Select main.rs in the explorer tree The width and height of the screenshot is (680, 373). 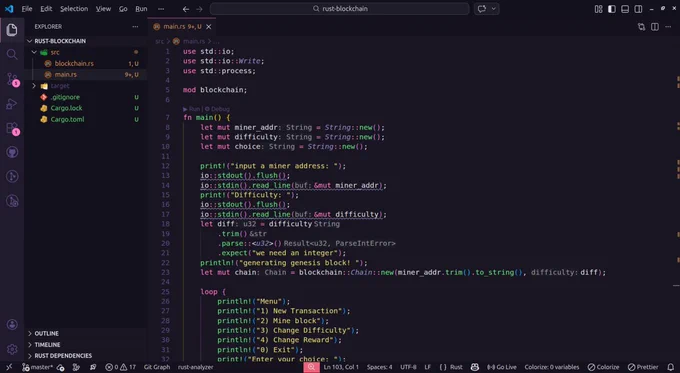[65, 75]
